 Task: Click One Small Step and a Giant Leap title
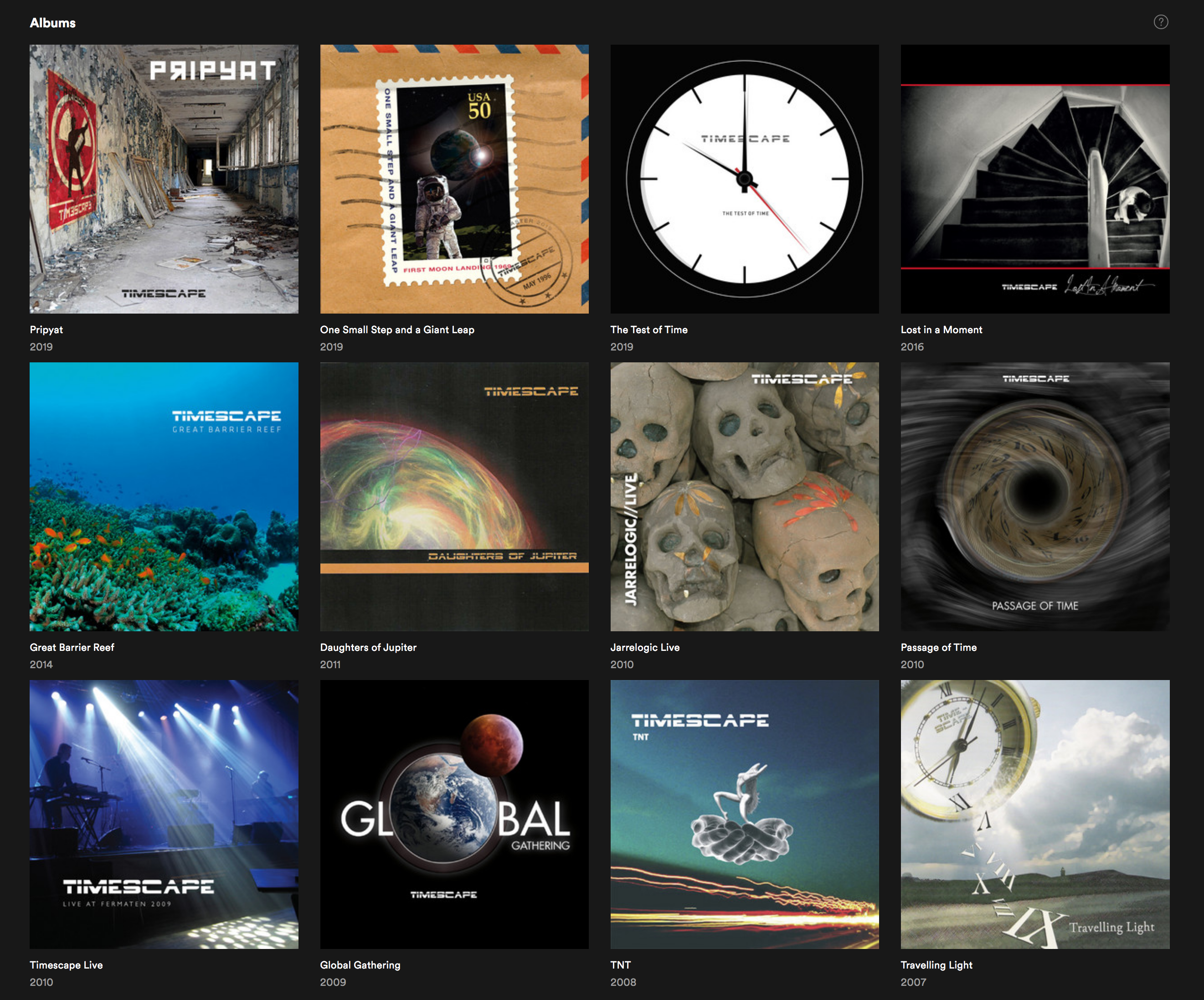pos(397,330)
